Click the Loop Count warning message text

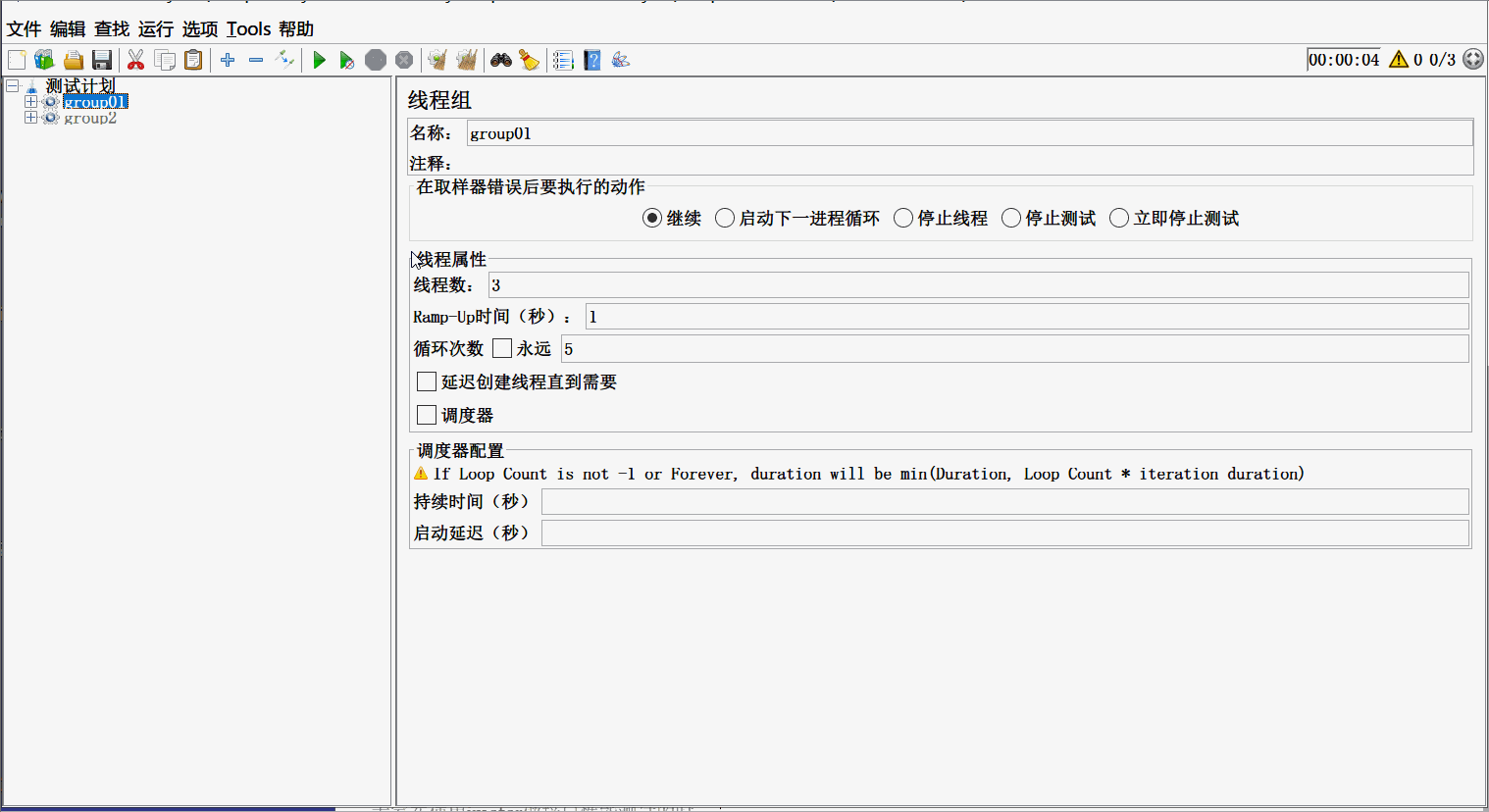pos(869,474)
